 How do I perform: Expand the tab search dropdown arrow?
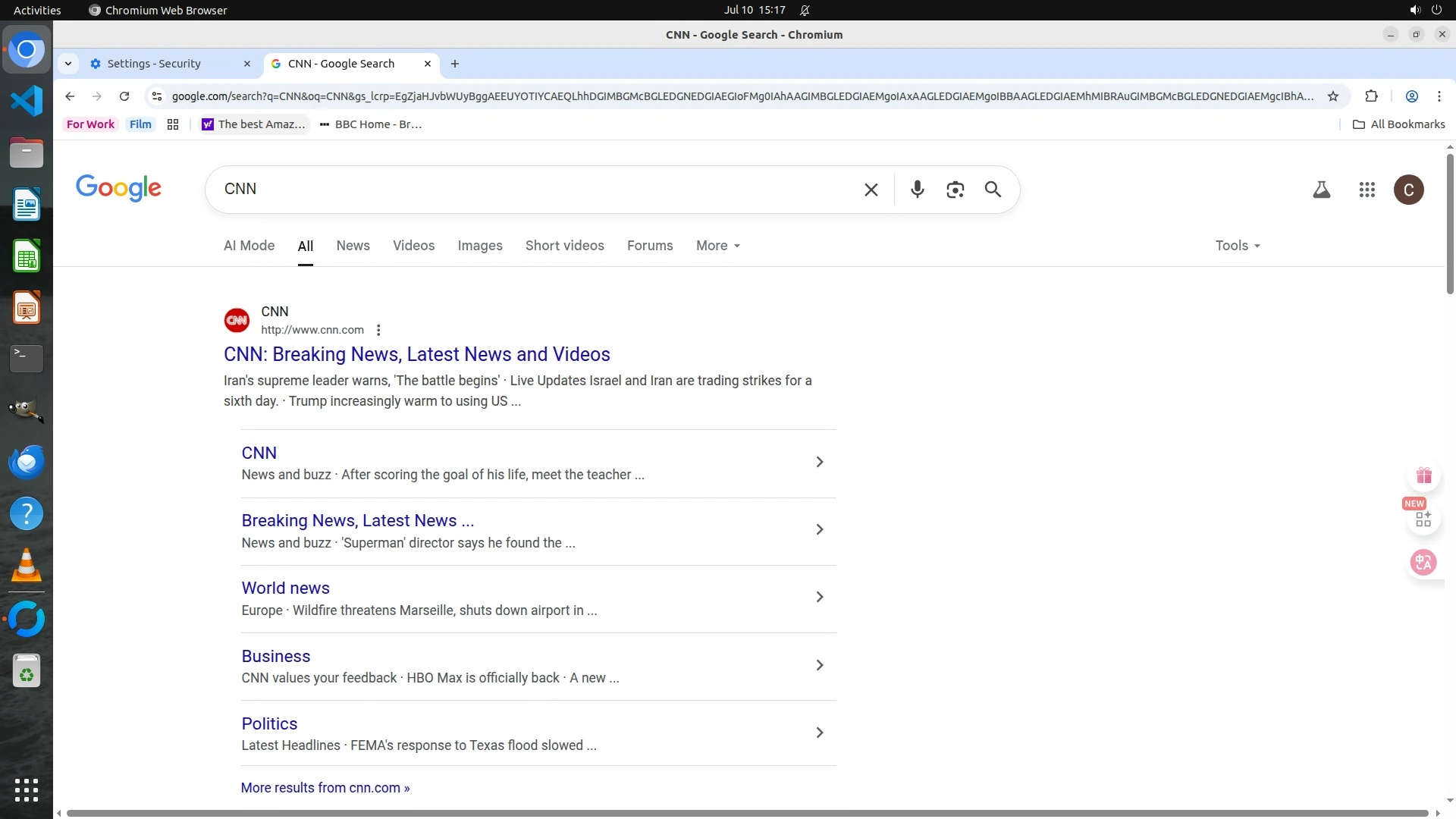point(68,64)
